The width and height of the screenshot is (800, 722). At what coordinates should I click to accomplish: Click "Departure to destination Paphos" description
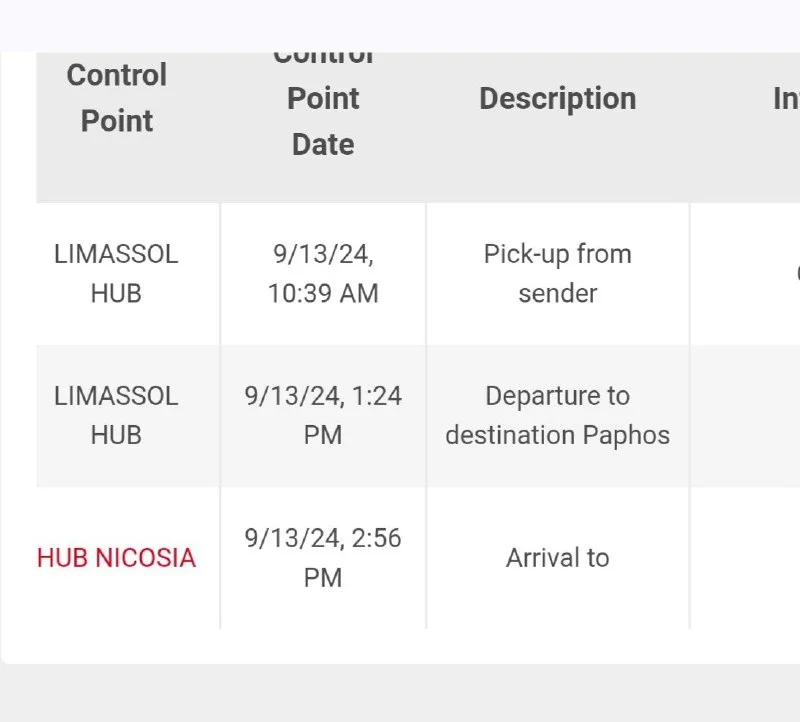pos(557,416)
